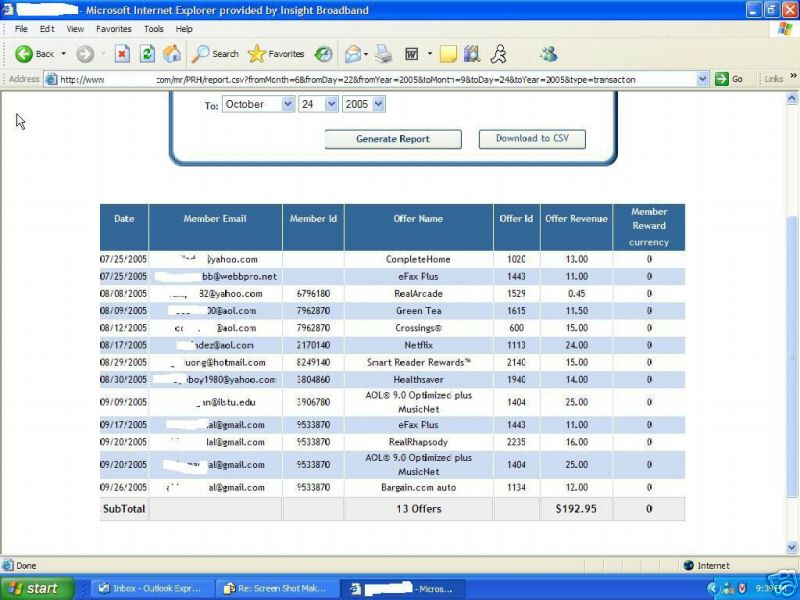Click the vertical scrollbar thumb
Viewport: 800px width, 600px height.
tap(792, 356)
